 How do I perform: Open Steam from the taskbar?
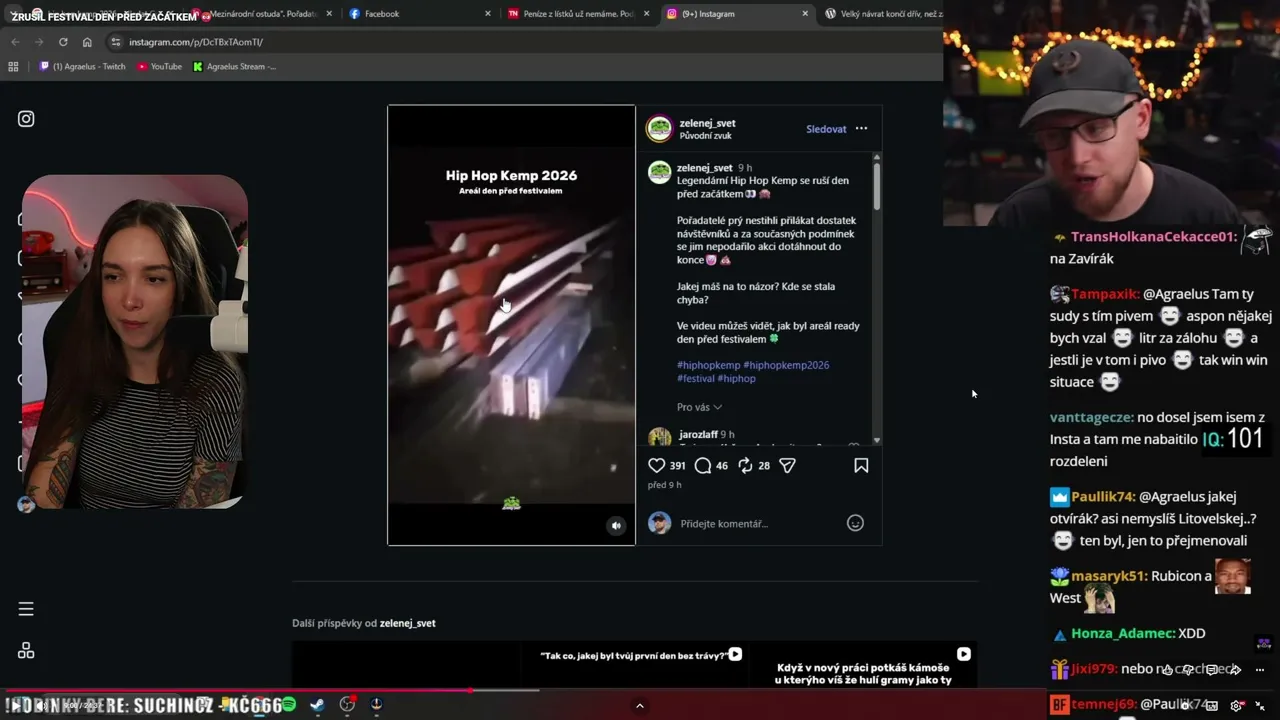click(x=317, y=705)
